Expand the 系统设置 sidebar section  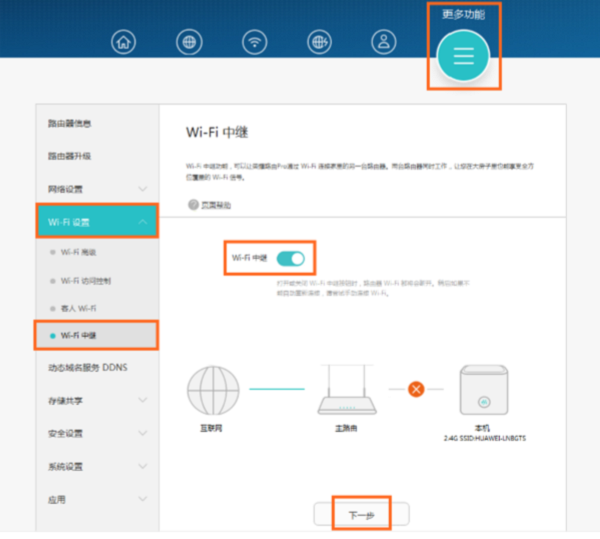coord(97,466)
